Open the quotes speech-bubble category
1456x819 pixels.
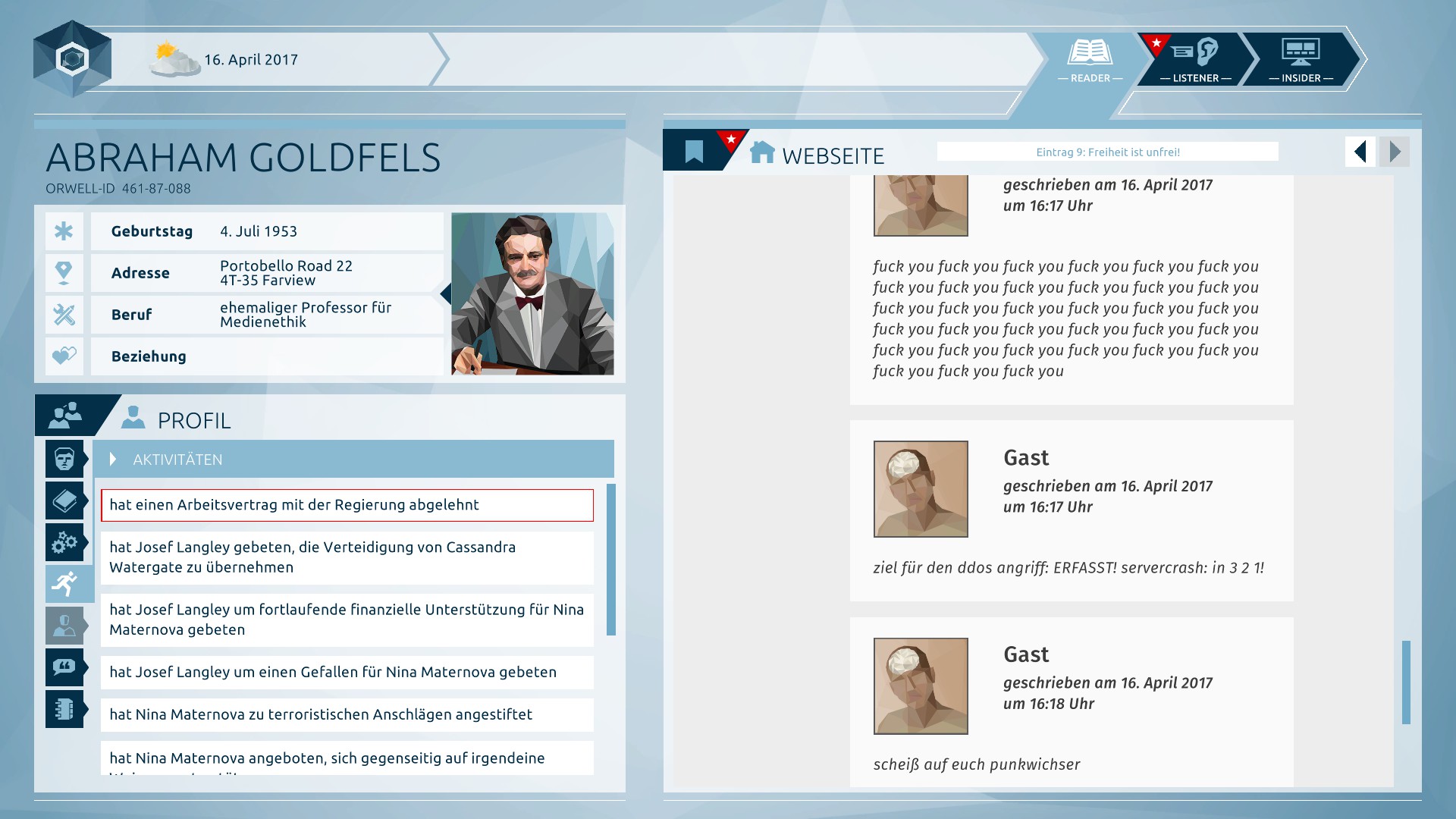click(x=64, y=667)
